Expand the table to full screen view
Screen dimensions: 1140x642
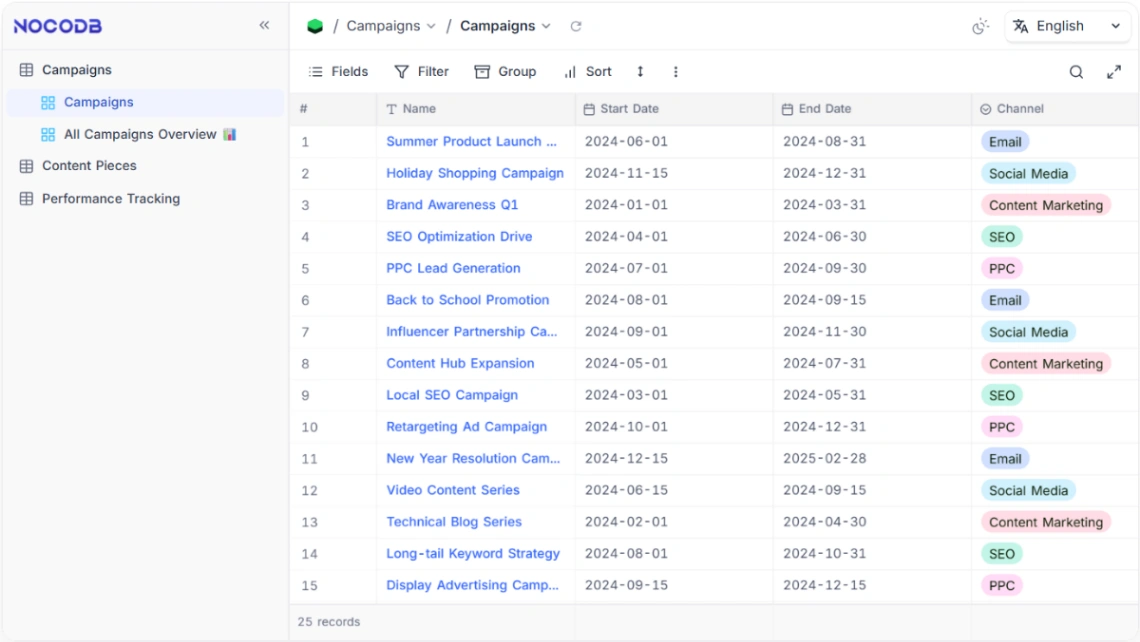click(1115, 71)
